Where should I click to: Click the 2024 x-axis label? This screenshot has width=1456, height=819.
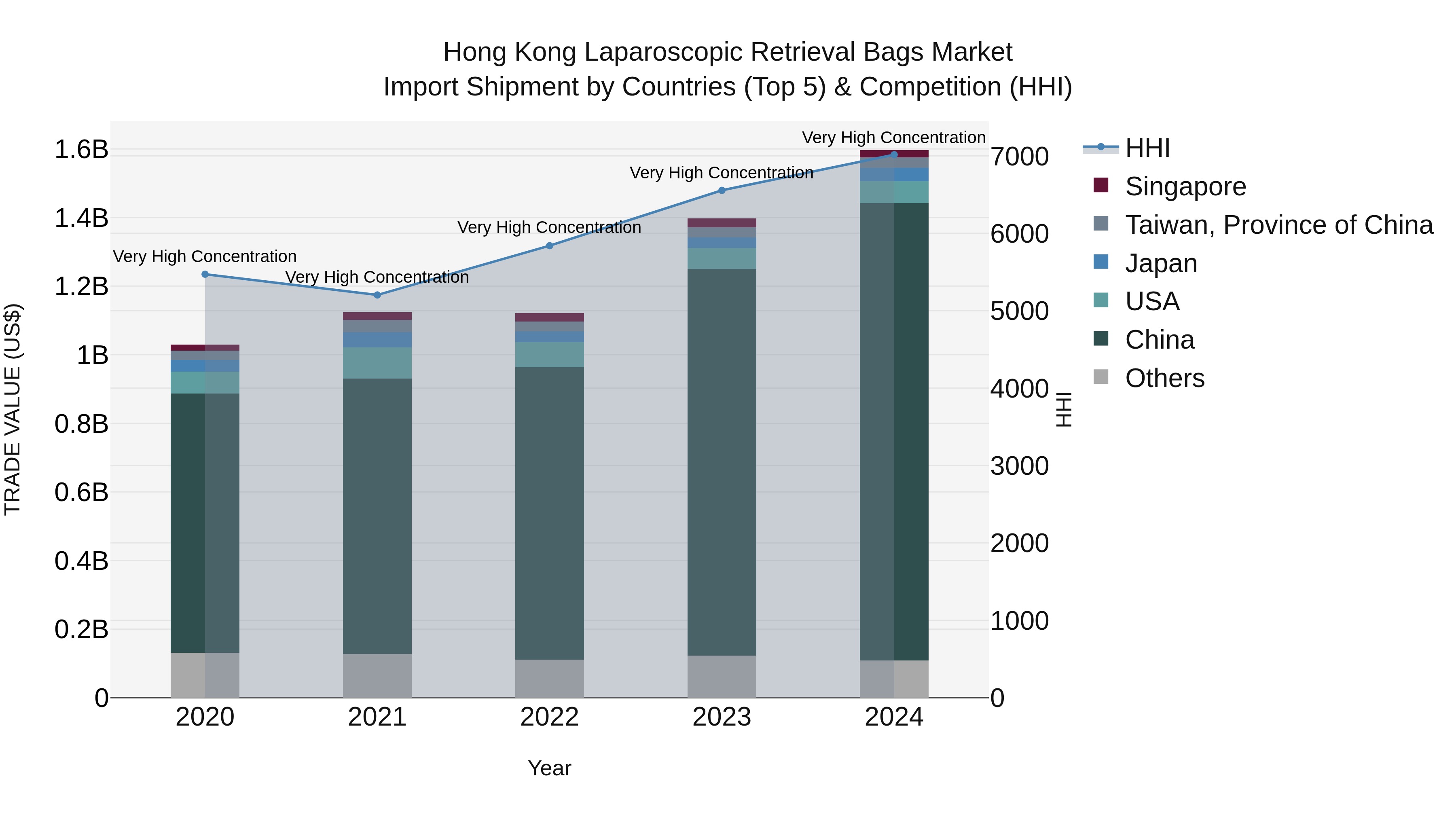894,717
